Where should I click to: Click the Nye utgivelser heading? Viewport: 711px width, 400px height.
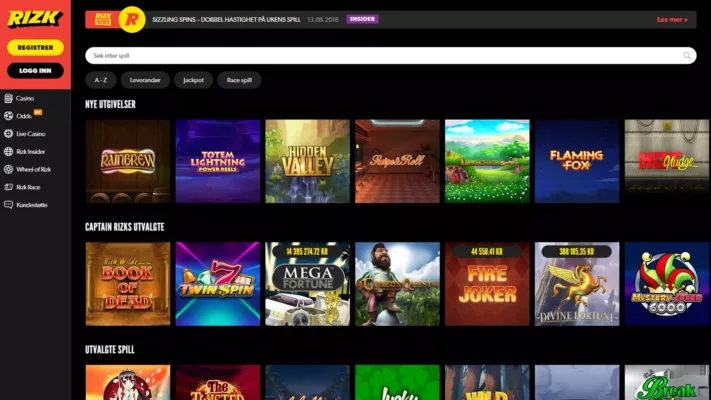click(110, 104)
